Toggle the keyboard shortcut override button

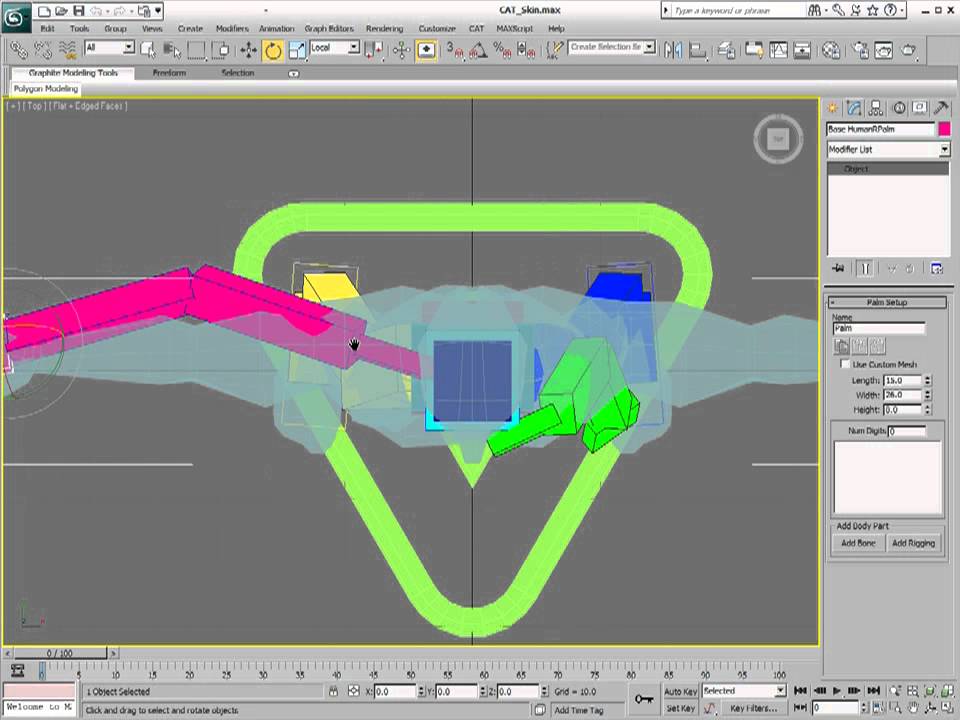point(426,50)
